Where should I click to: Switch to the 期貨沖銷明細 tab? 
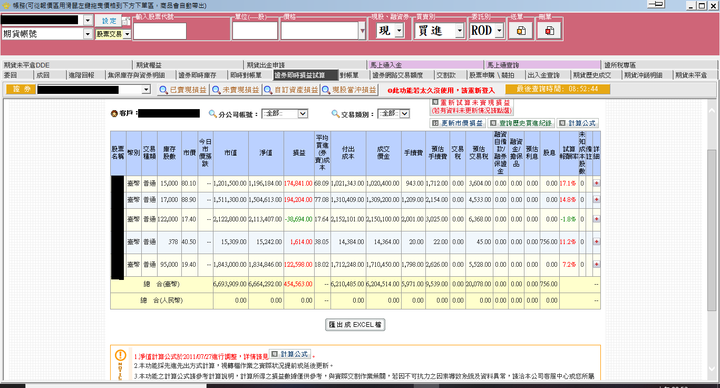coord(647,75)
